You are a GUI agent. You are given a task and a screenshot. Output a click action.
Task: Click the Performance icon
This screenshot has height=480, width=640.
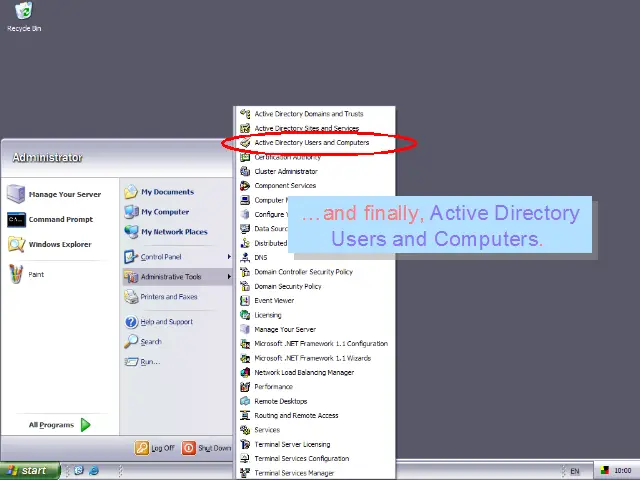245,387
